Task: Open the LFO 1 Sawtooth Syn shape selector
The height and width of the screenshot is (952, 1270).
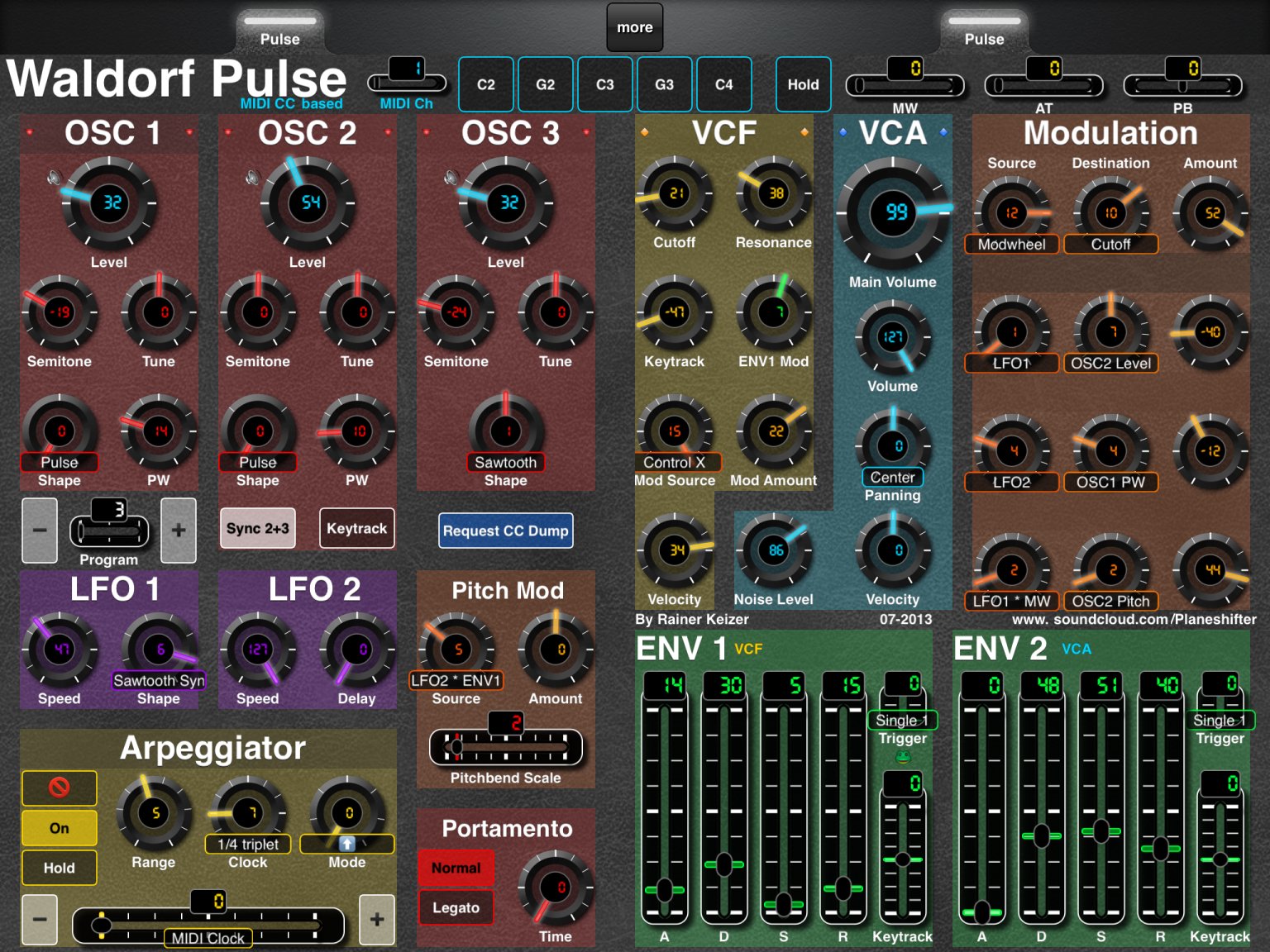Action: click(159, 680)
